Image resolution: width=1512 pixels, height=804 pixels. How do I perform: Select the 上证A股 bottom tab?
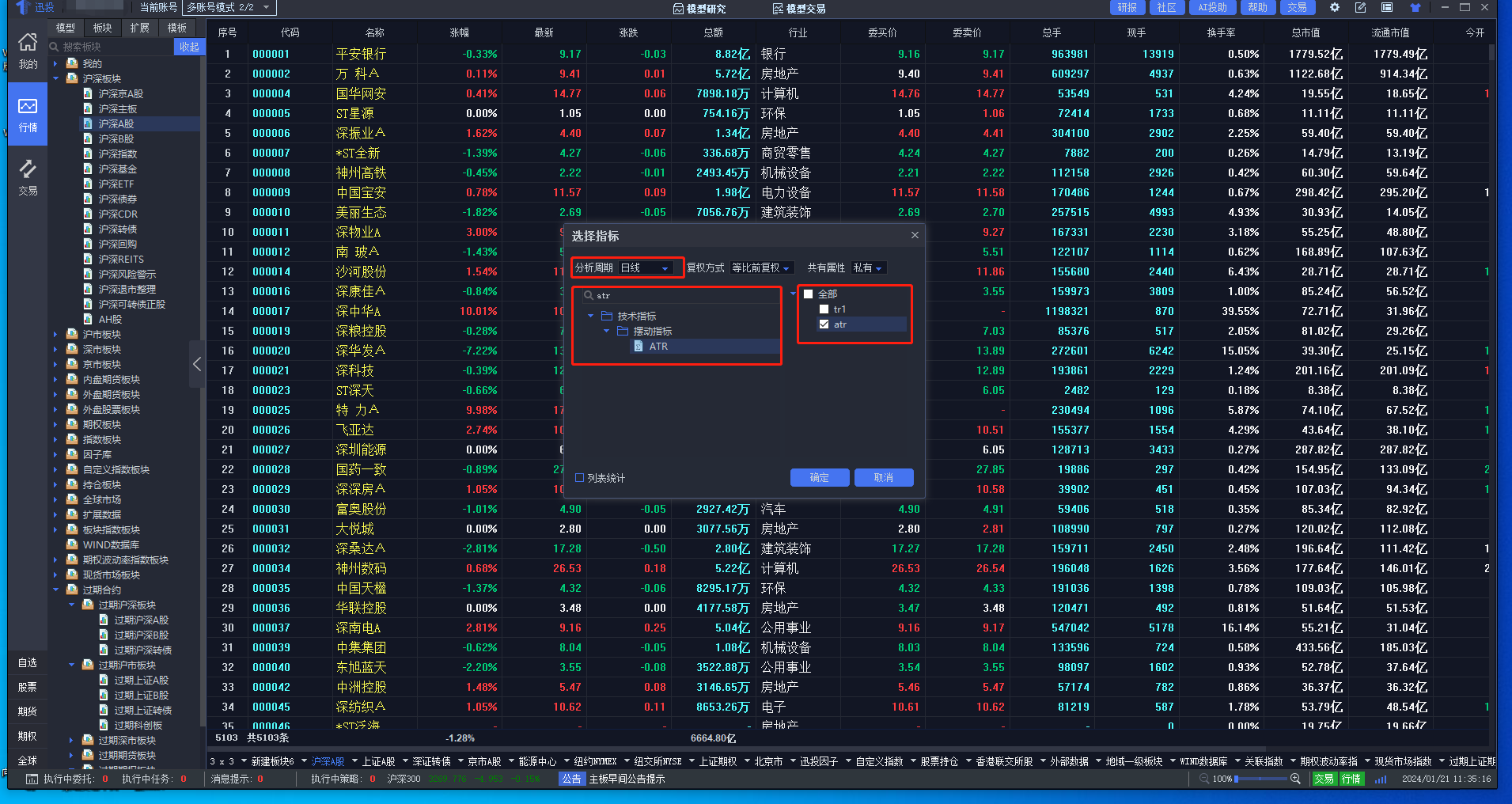378,761
